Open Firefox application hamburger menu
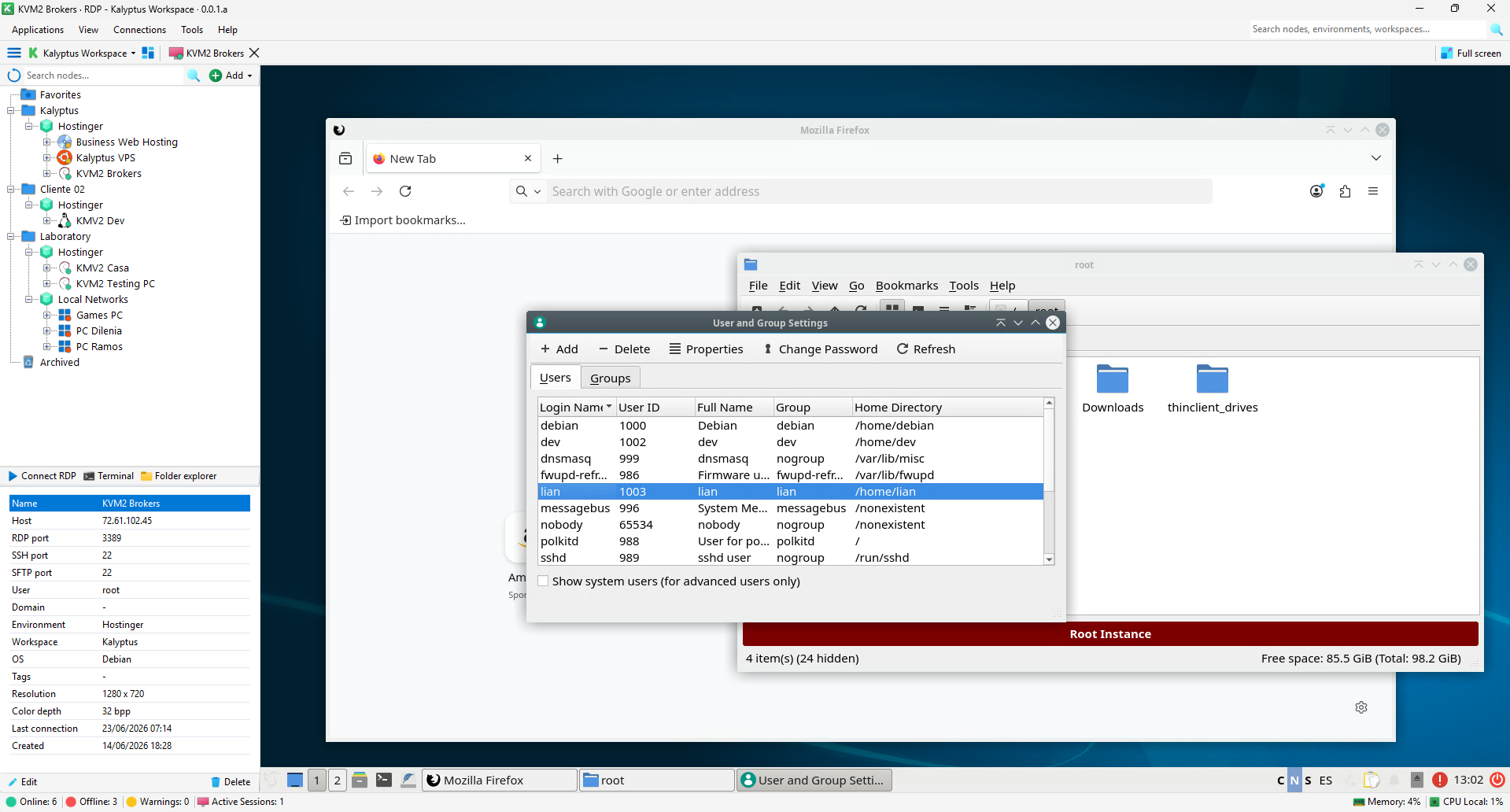Viewport: 1510px width, 812px height. coord(1373,191)
